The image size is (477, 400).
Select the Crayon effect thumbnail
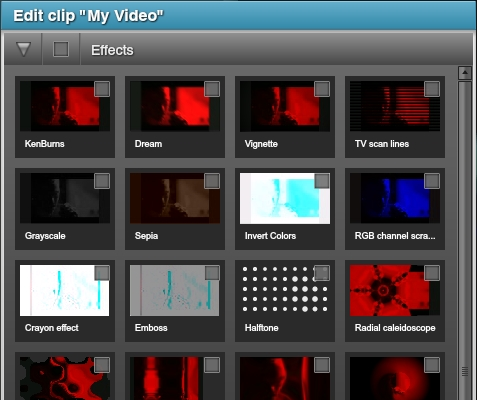[65, 290]
